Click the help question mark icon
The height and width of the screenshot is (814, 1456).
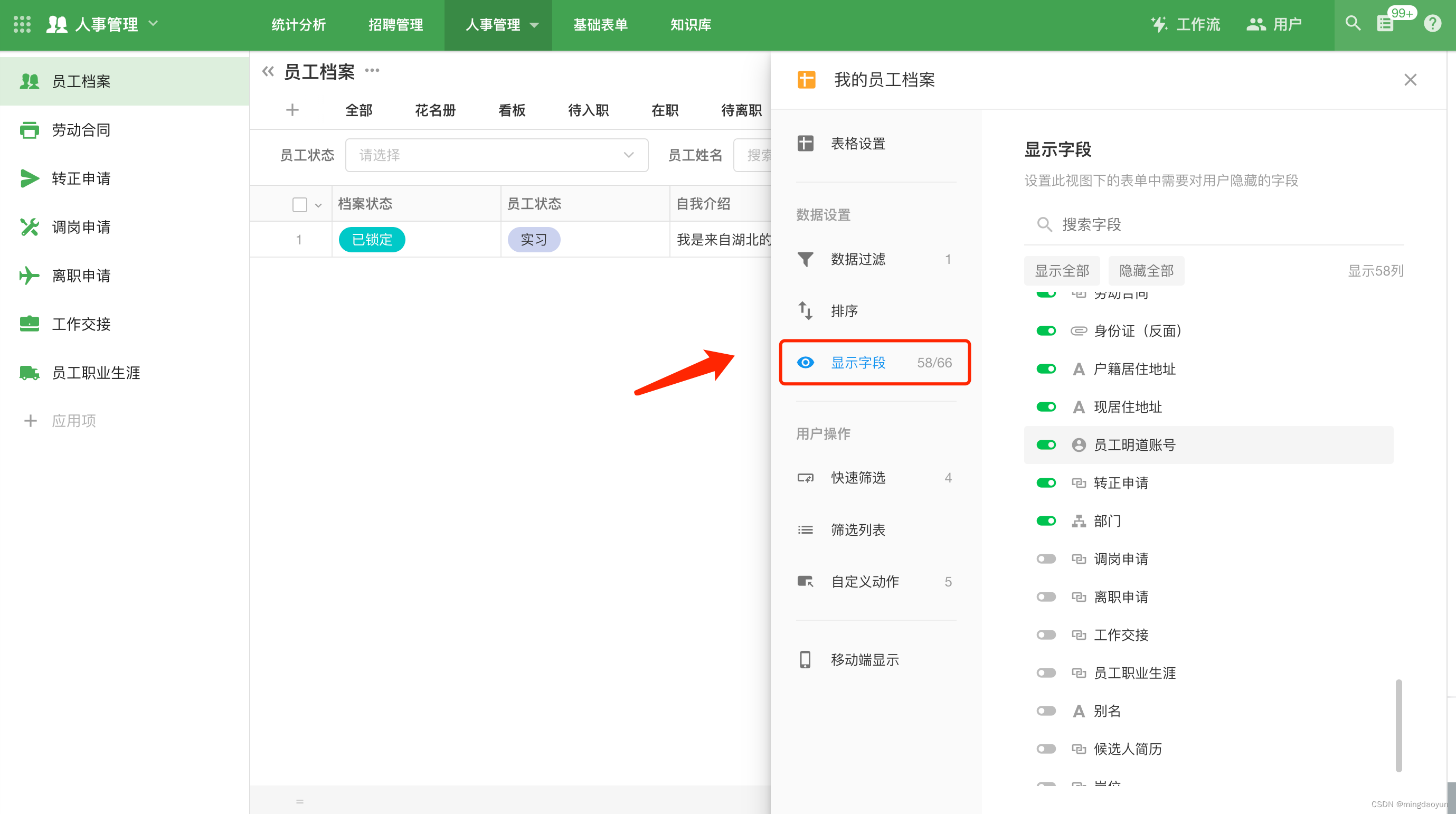coord(1432,24)
